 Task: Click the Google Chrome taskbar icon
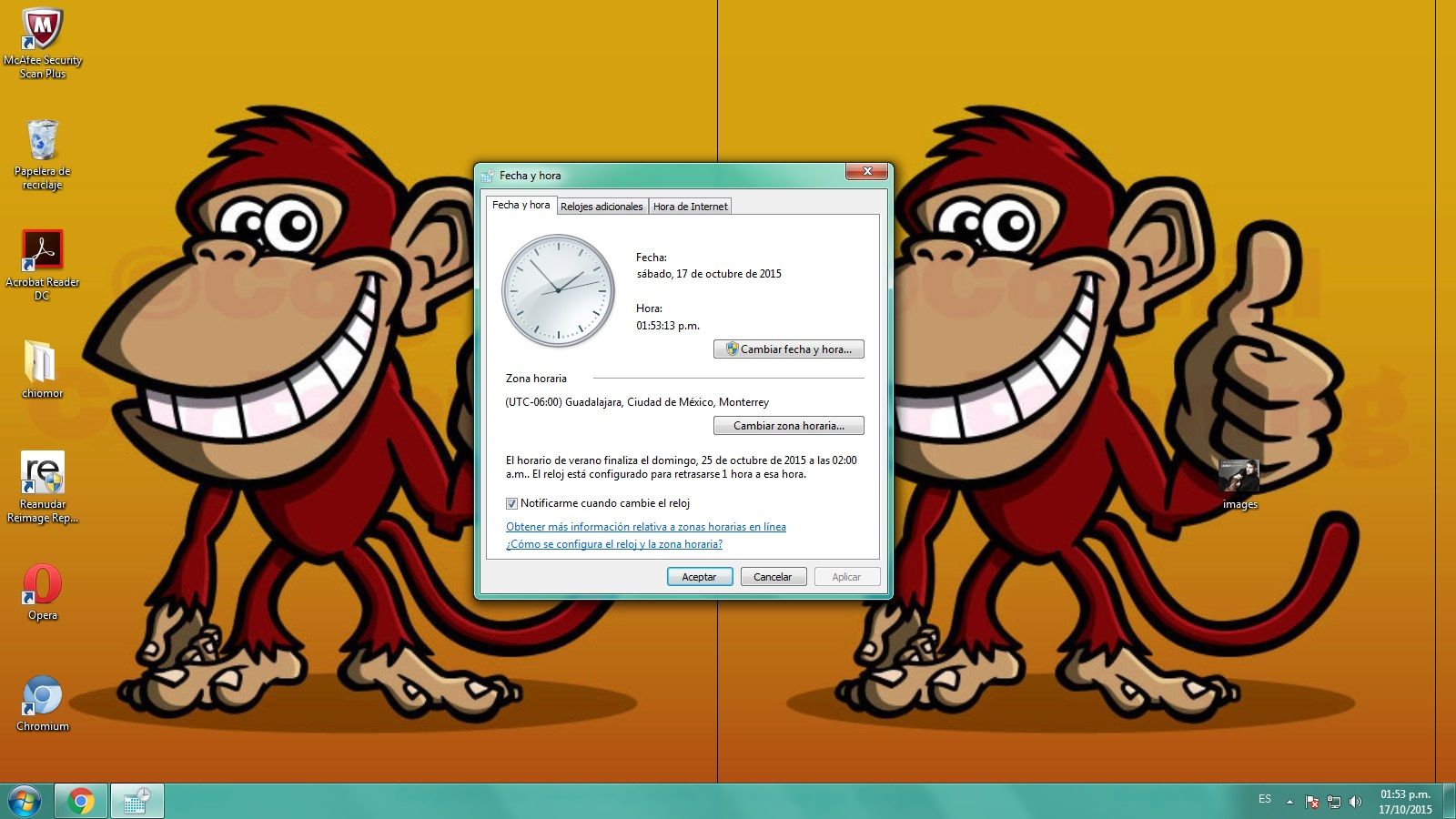81,801
